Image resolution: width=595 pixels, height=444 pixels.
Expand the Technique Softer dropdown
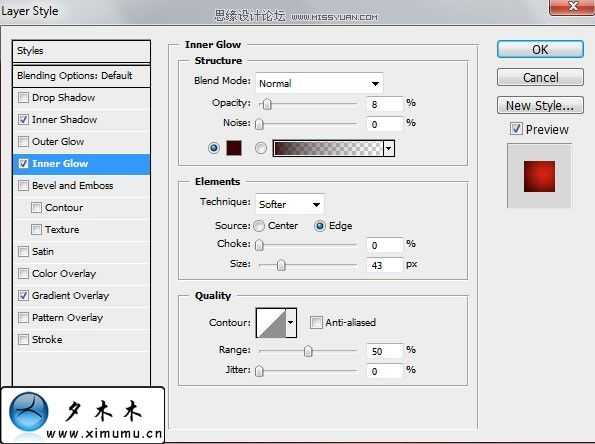pos(290,204)
